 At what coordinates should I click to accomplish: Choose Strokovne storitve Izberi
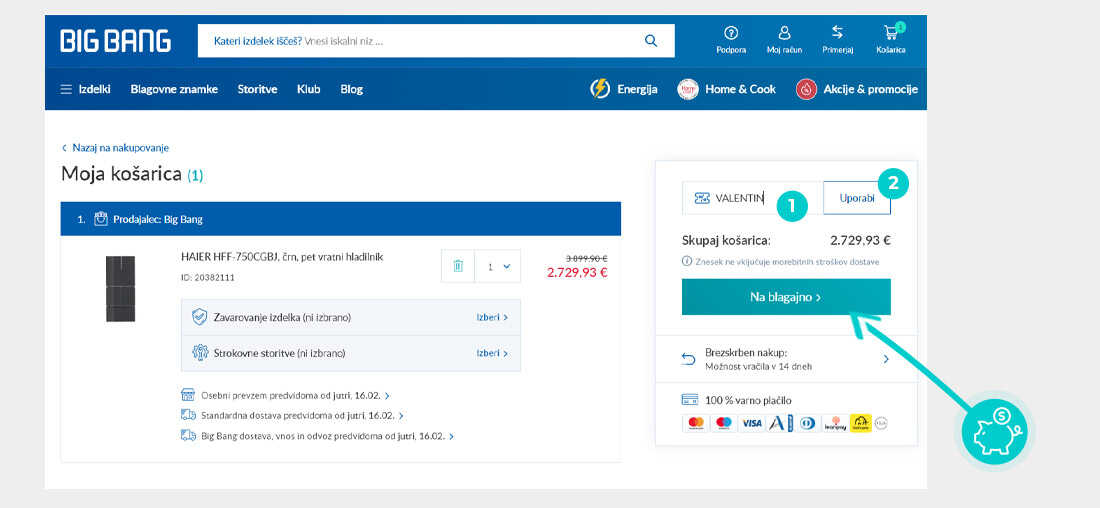click(492, 353)
